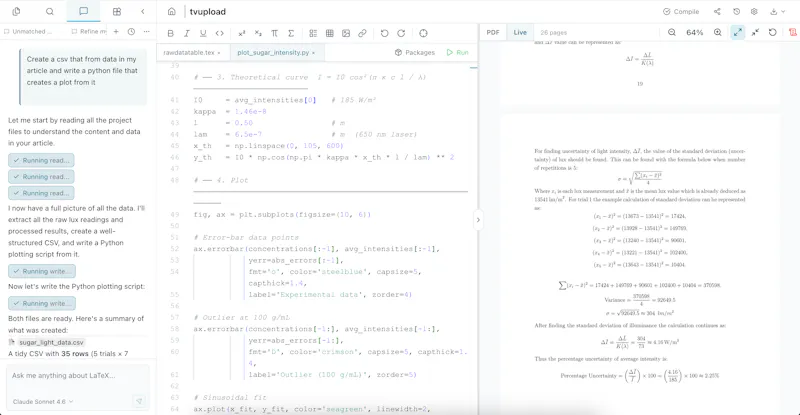
Task: Insert inline code formatting
Action: tap(219, 33)
